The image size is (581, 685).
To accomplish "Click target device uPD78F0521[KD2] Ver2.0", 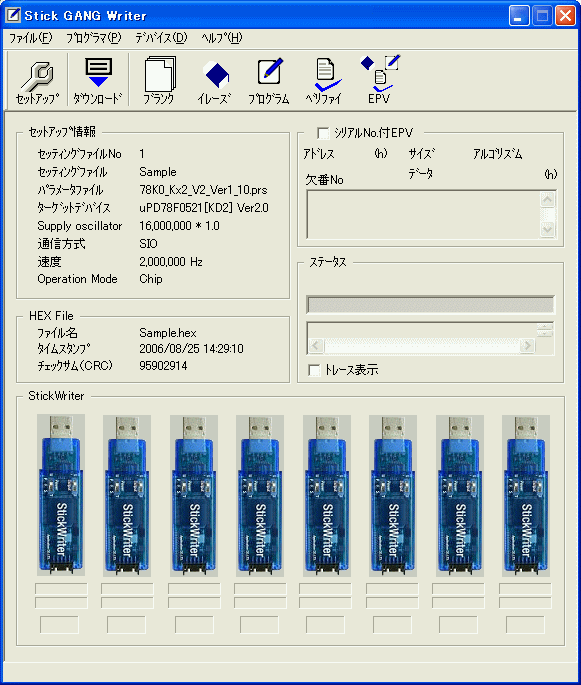I will (204, 208).
